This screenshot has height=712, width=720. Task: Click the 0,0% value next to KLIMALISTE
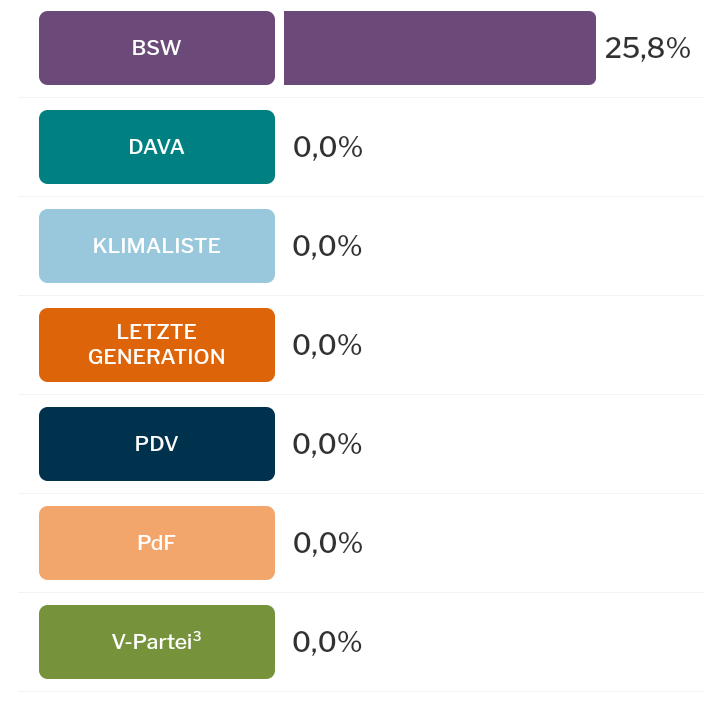pos(327,246)
